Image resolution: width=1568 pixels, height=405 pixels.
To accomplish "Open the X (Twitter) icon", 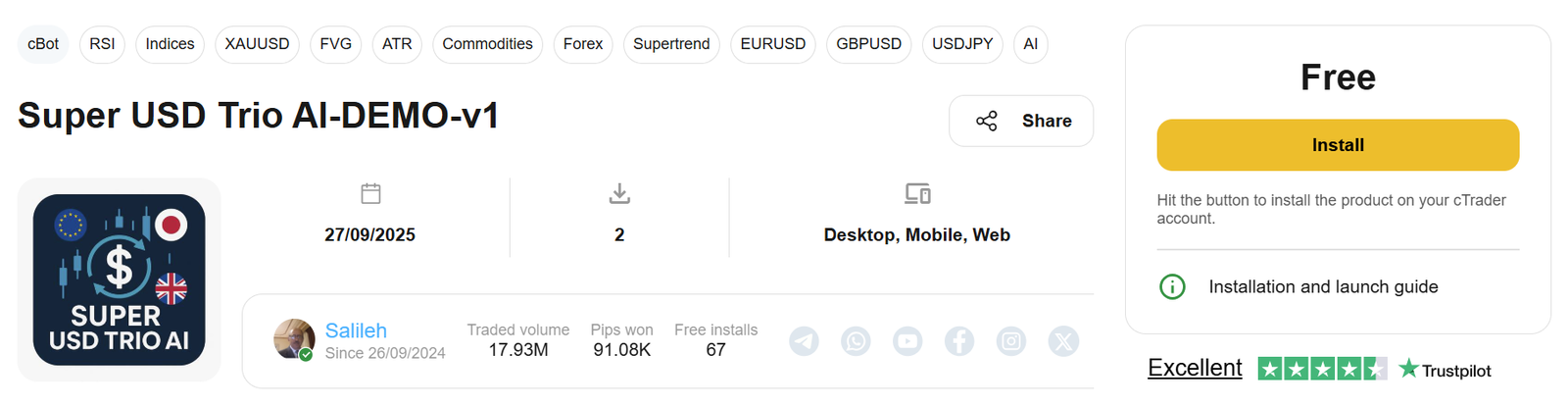I will (1063, 341).
